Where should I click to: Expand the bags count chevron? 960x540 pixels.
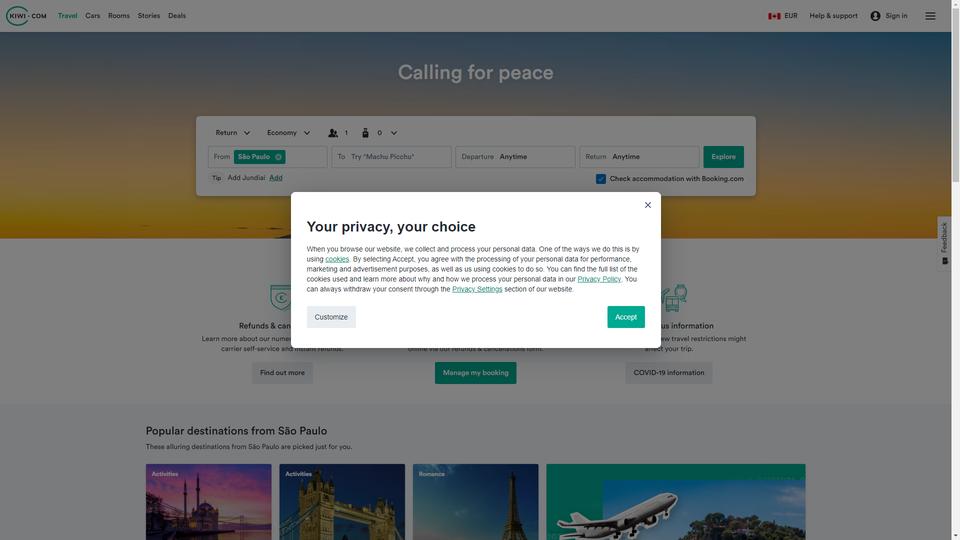pyautogui.click(x=394, y=133)
